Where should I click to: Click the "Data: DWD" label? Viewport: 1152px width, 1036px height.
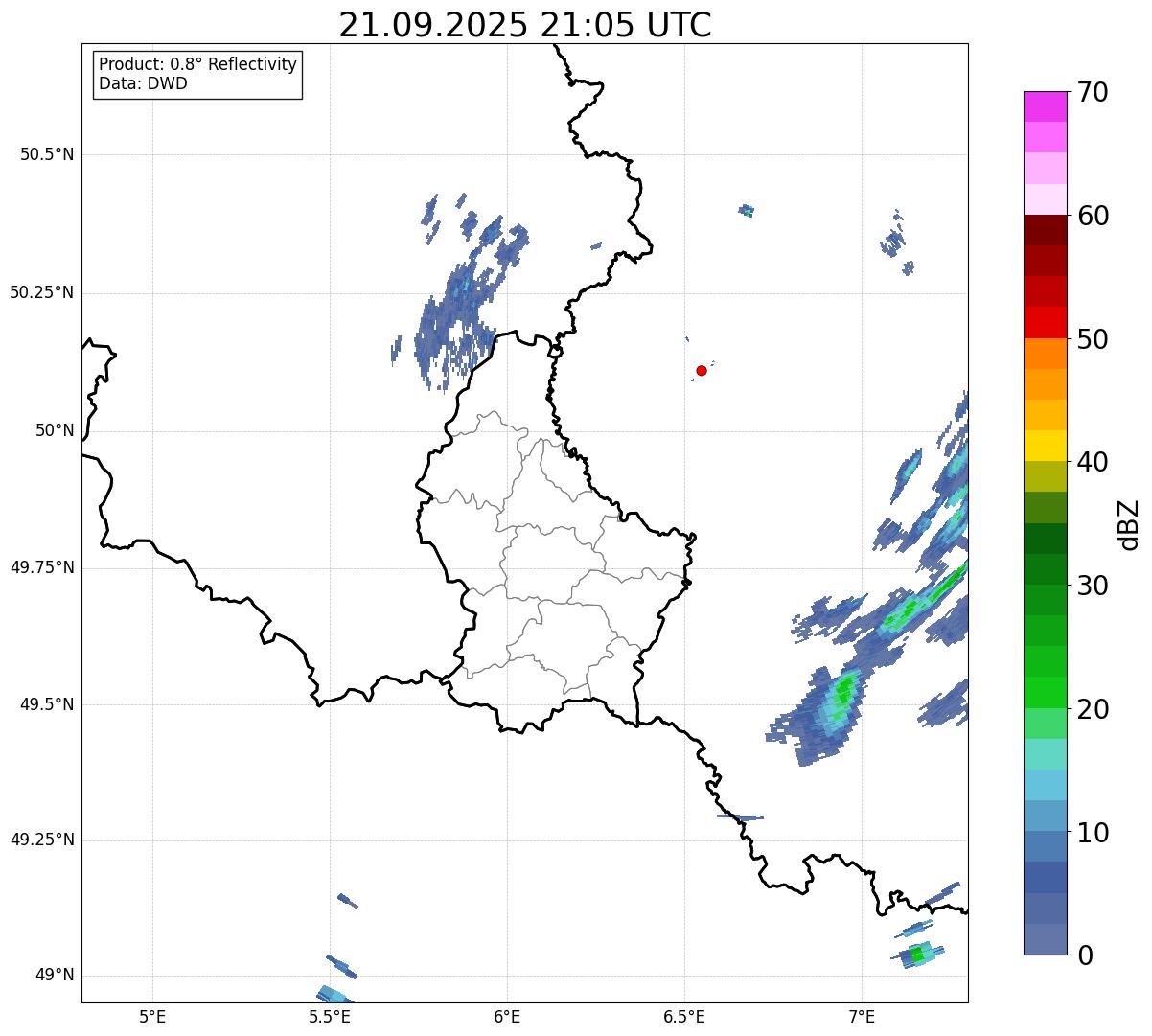tap(143, 83)
